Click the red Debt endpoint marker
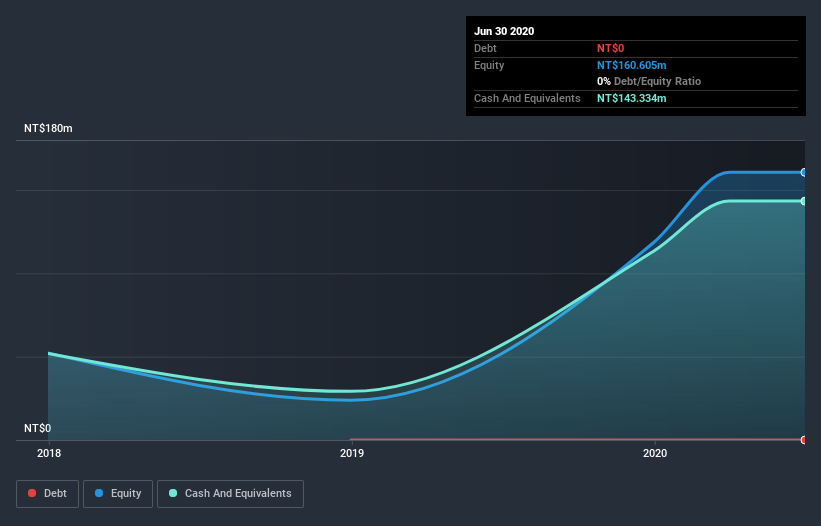This screenshot has width=821, height=526. click(803, 440)
